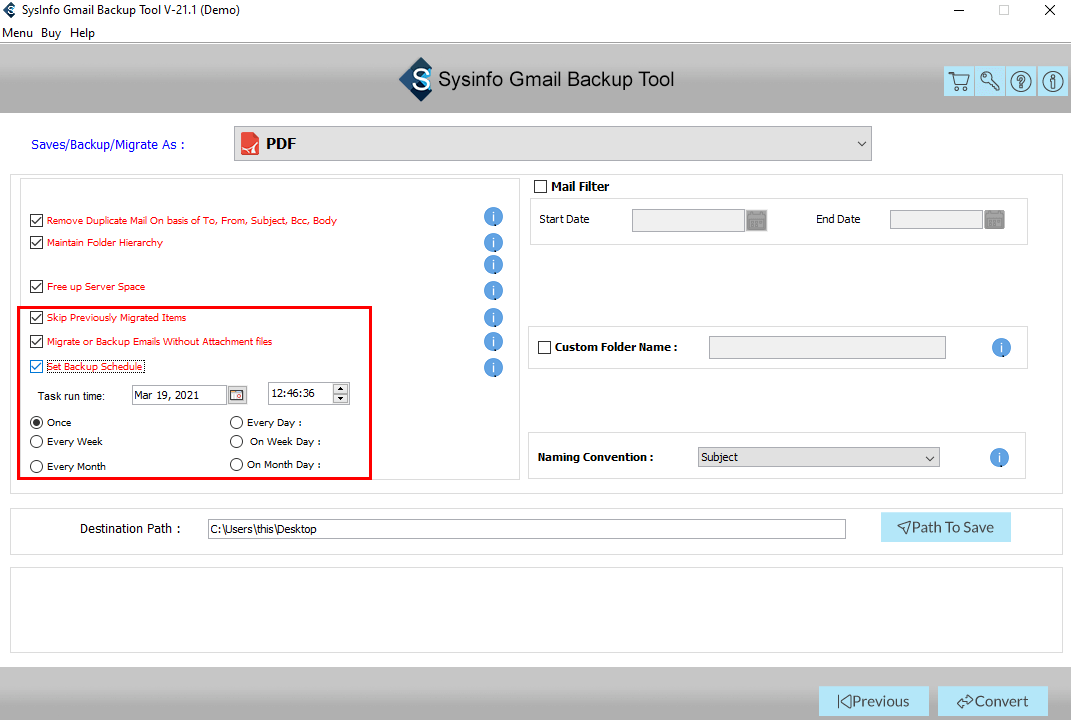Open the Naming Convention Subject dropdown
Image resolution: width=1071 pixels, height=720 pixels.
(818, 457)
